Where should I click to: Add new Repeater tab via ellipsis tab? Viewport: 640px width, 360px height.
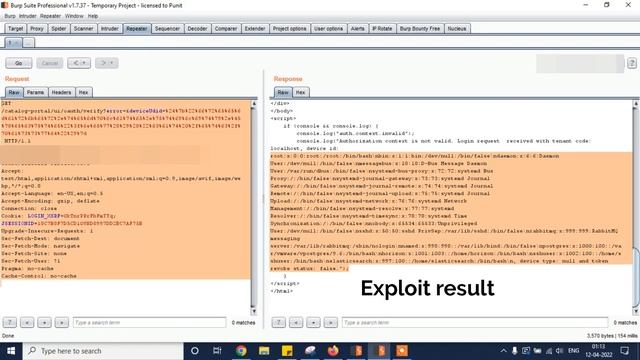click(x=29, y=42)
